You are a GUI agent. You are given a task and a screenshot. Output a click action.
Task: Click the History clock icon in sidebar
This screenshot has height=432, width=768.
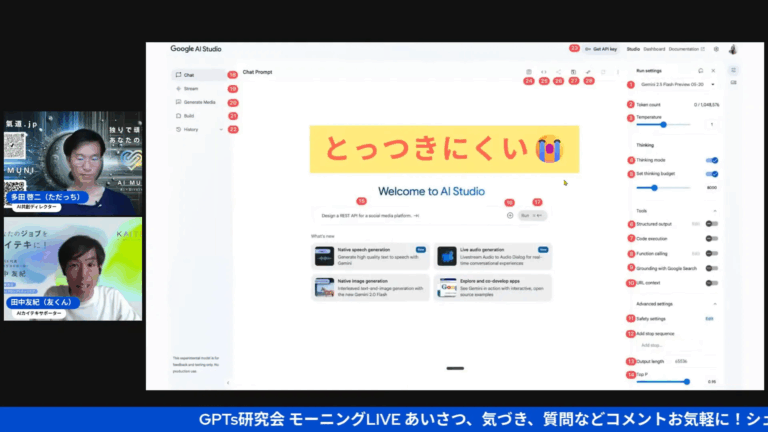178,130
